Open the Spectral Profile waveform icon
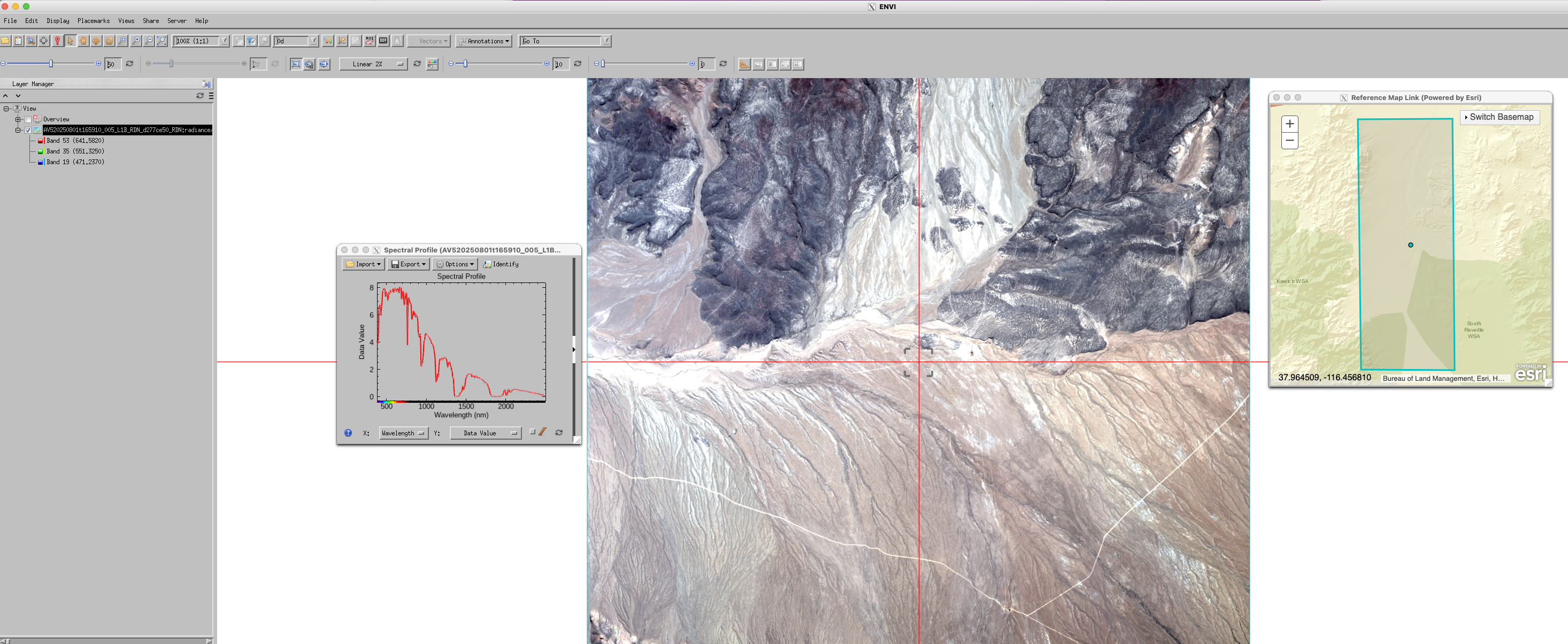1568x644 pixels. 329,41
